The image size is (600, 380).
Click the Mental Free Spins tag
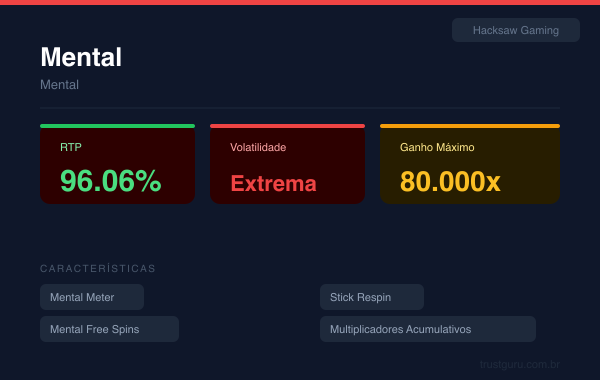109,329
